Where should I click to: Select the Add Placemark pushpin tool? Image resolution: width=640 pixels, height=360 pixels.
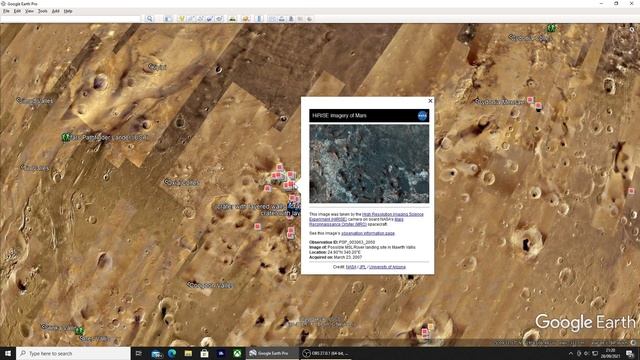click(x=181, y=19)
